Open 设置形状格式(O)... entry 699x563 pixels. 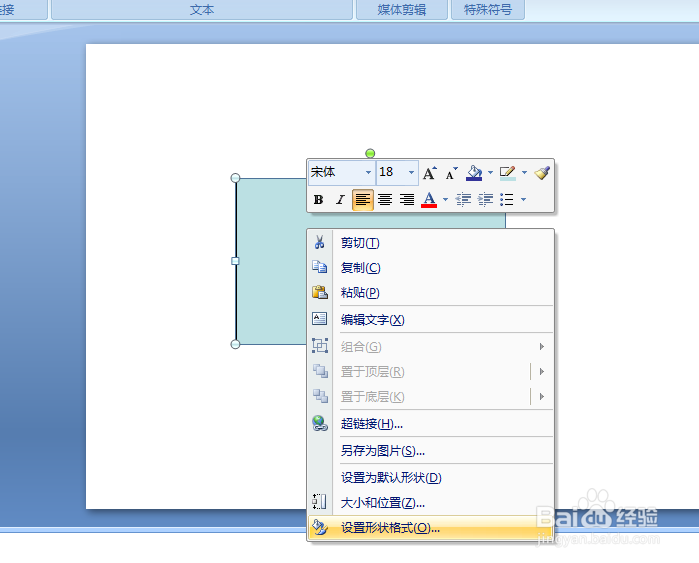pos(430,528)
